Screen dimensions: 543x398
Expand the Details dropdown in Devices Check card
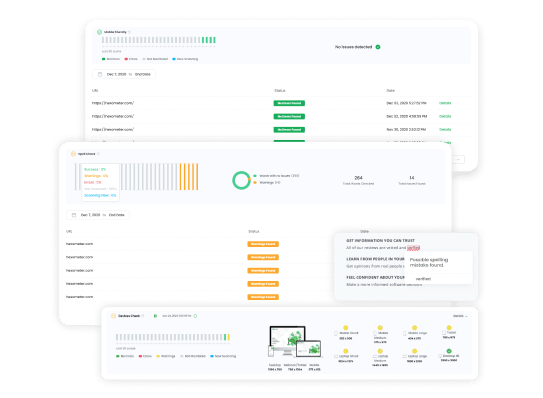(x=460, y=316)
